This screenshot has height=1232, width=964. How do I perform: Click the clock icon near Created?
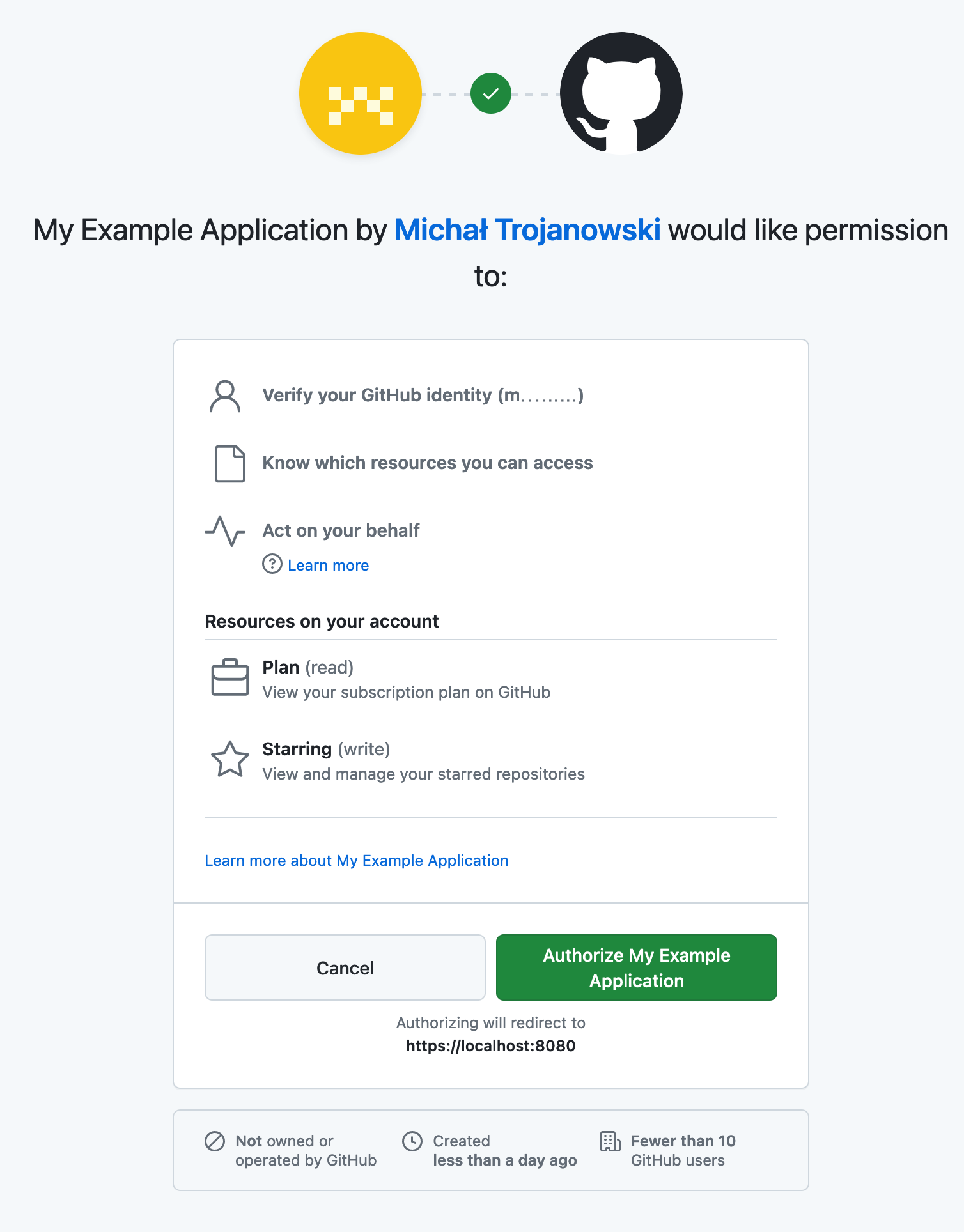412,1141
